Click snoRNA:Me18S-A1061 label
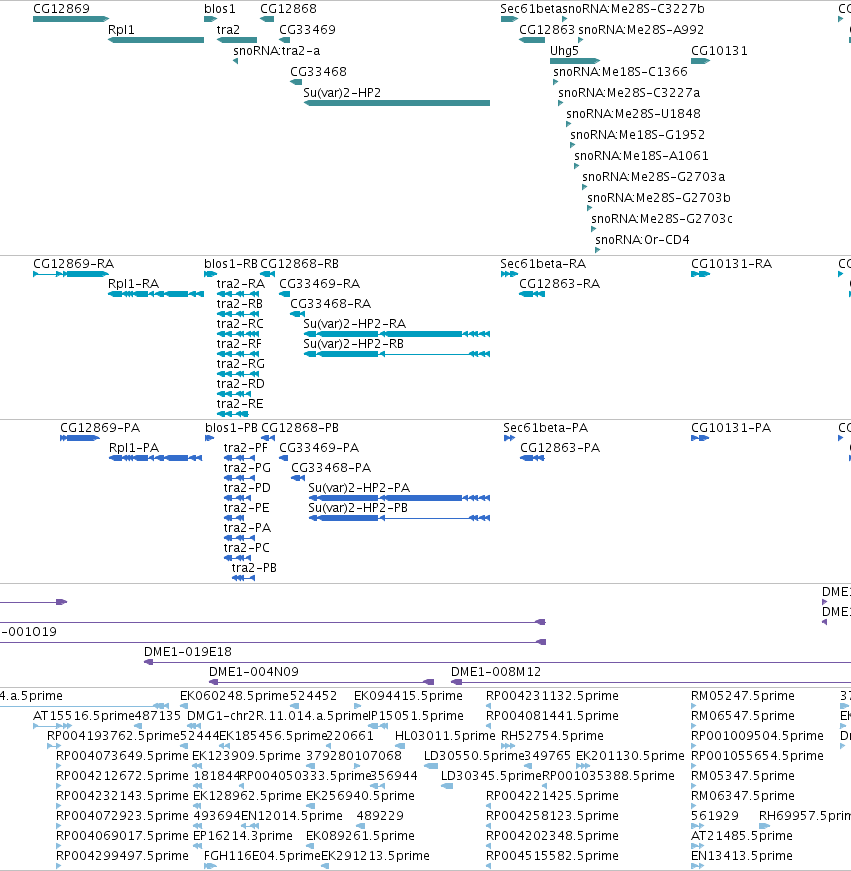The image size is (851, 871). click(642, 156)
